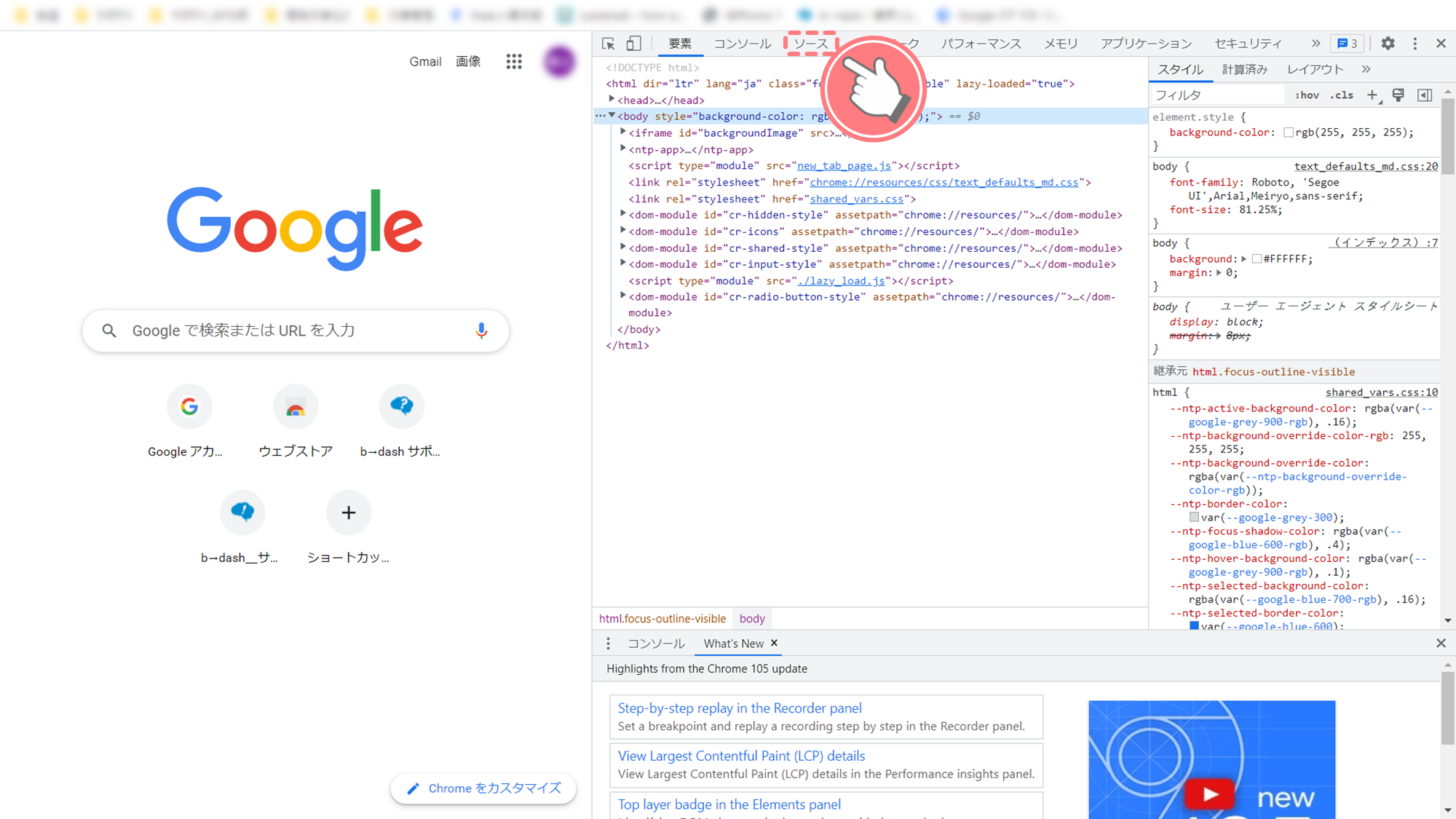Open 画像 link
Image resolution: width=1456 pixels, height=819 pixels.
(x=468, y=62)
